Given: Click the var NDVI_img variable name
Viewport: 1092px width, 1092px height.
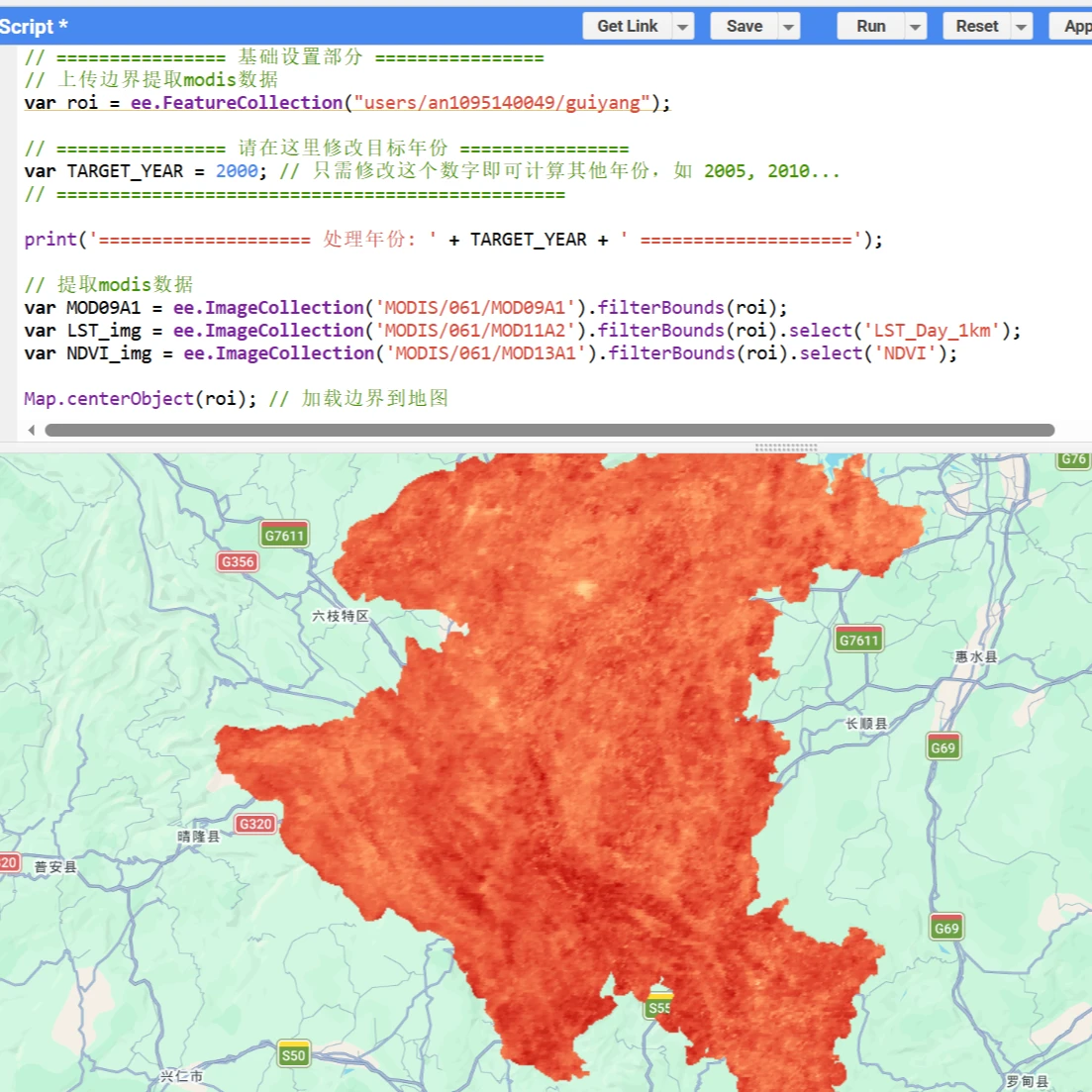Looking at the screenshot, I should [x=109, y=353].
